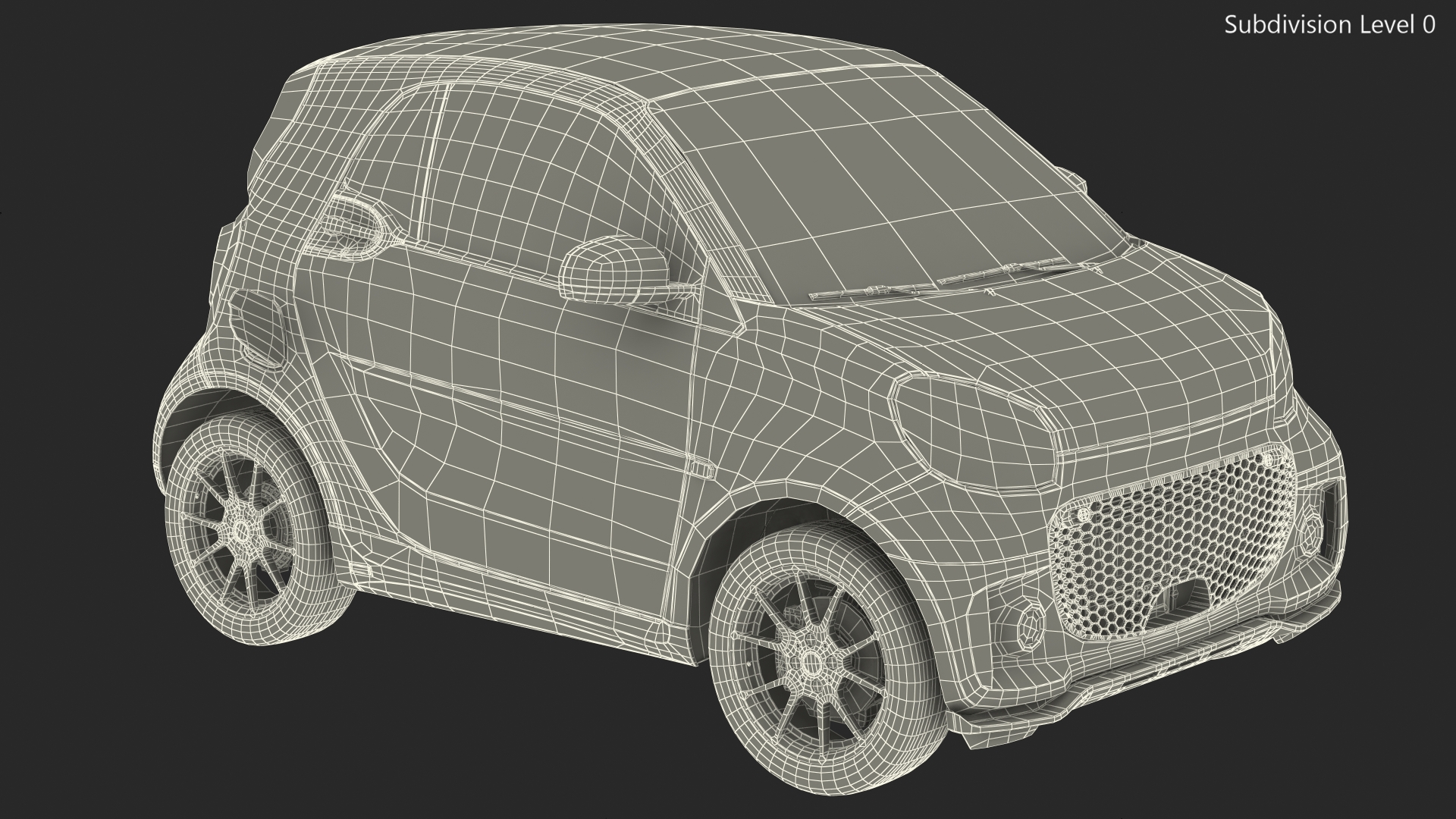This screenshot has height=819, width=1456.
Task: Click the 'Subdivision Level 0' label
Action: (x=1330, y=25)
